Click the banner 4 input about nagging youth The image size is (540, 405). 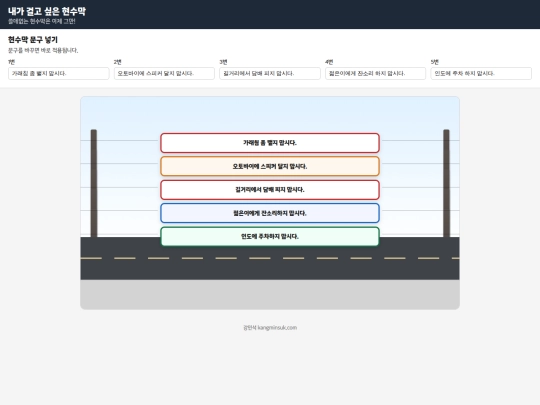(x=375, y=73)
